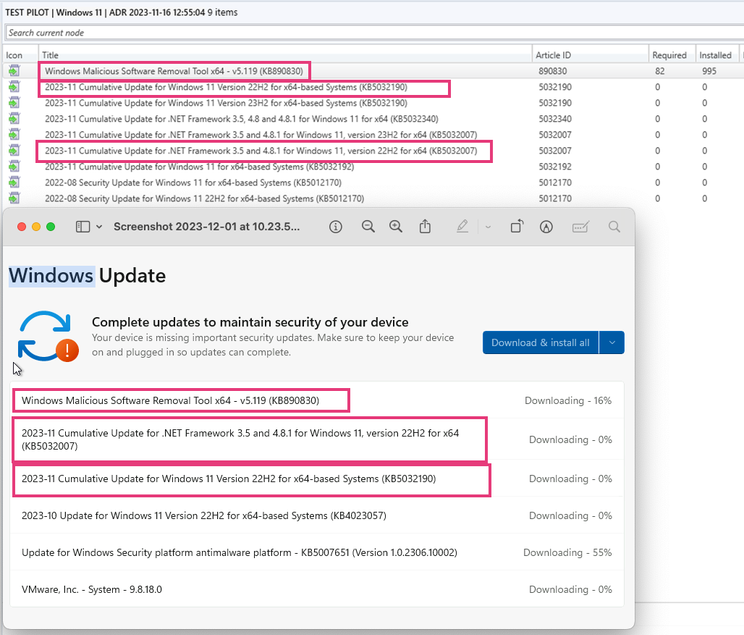
Task: Click the Preview sidebar toggle icon
Action: [83, 227]
